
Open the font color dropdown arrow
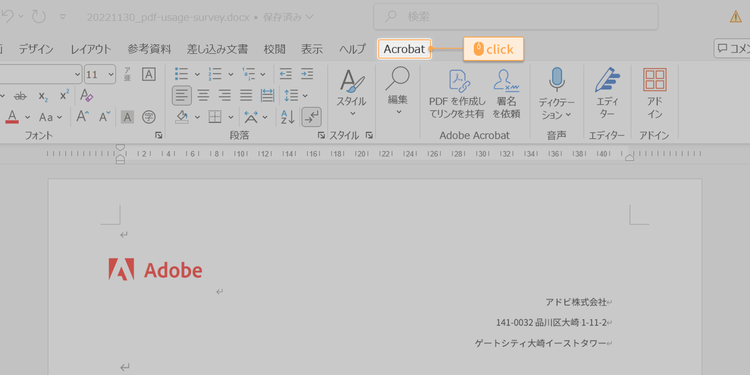coord(27,117)
